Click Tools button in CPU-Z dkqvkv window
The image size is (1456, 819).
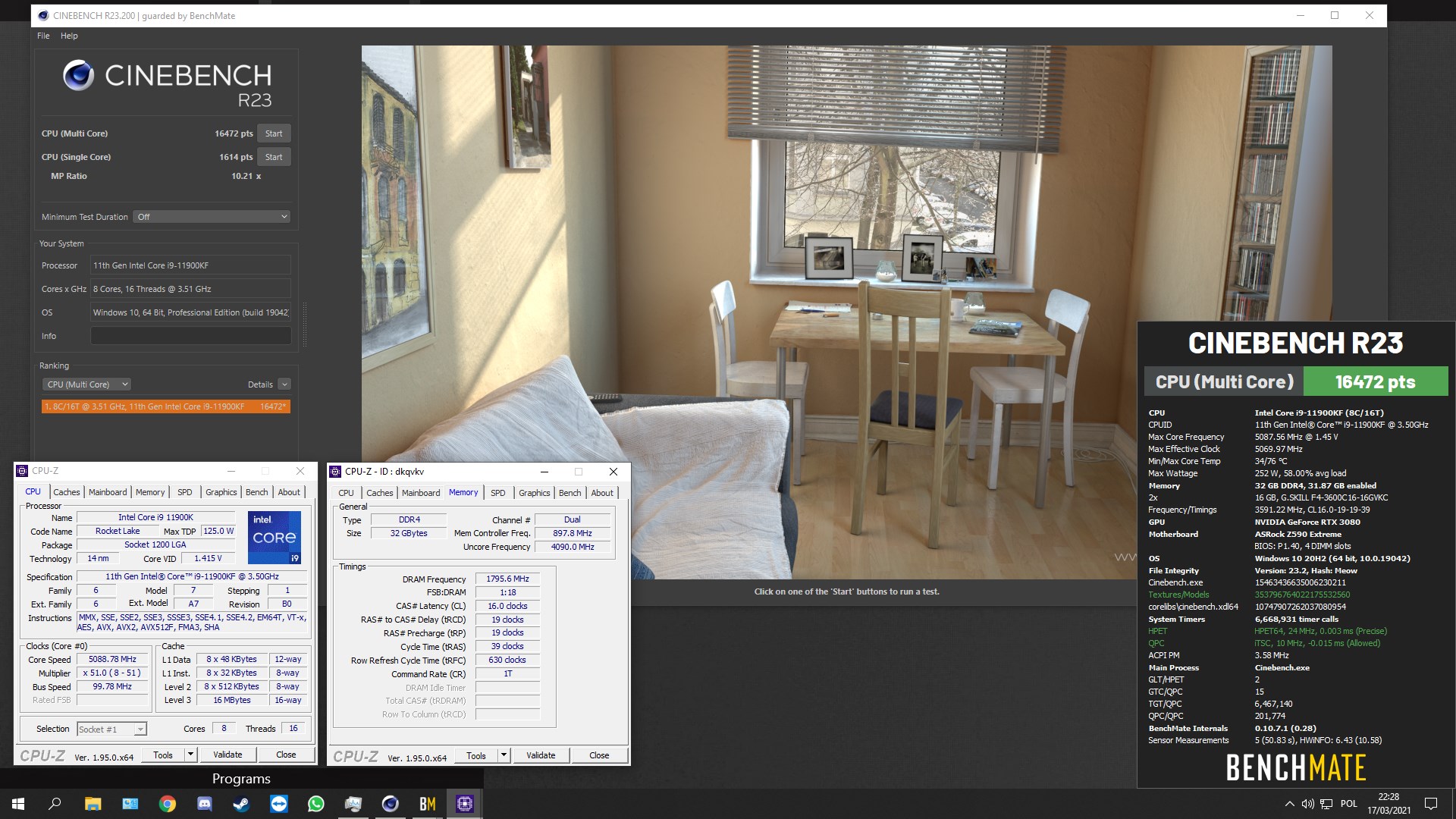[x=476, y=755]
